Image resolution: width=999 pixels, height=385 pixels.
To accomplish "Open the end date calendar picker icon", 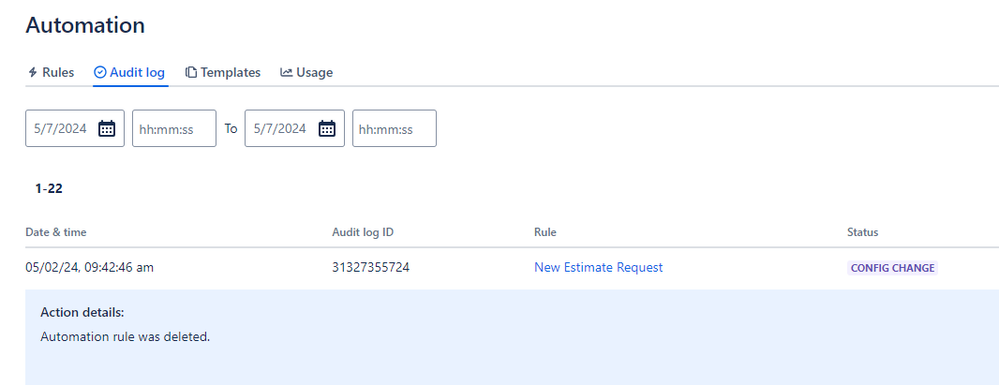I will click(327, 128).
